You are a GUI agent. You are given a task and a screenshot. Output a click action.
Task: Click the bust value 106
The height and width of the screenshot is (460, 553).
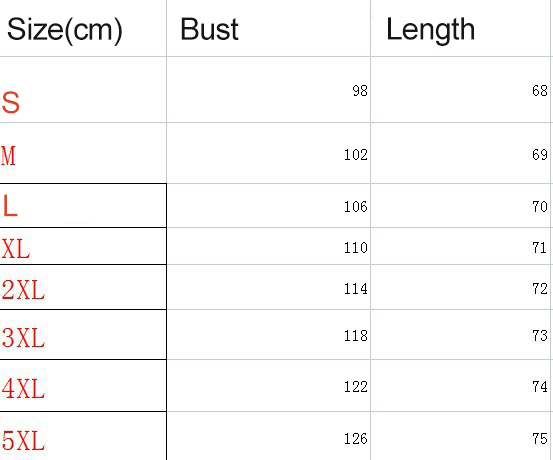[356, 206]
